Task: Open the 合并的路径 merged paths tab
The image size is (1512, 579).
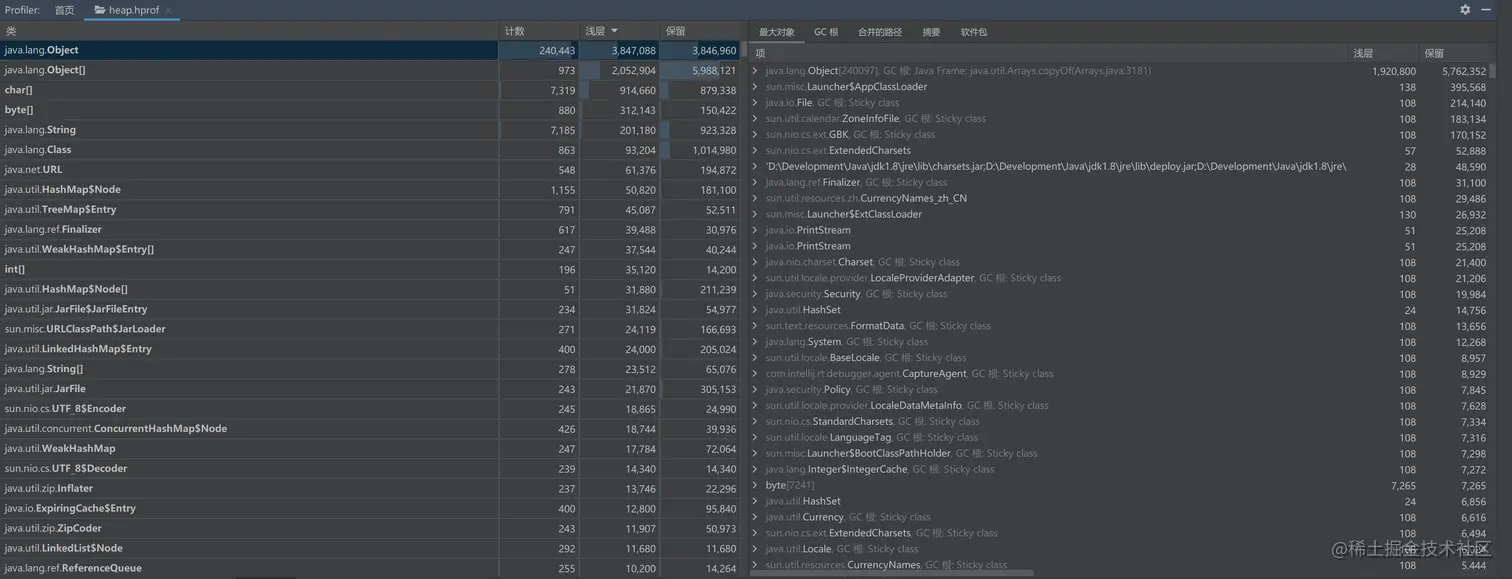Action: click(x=881, y=31)
